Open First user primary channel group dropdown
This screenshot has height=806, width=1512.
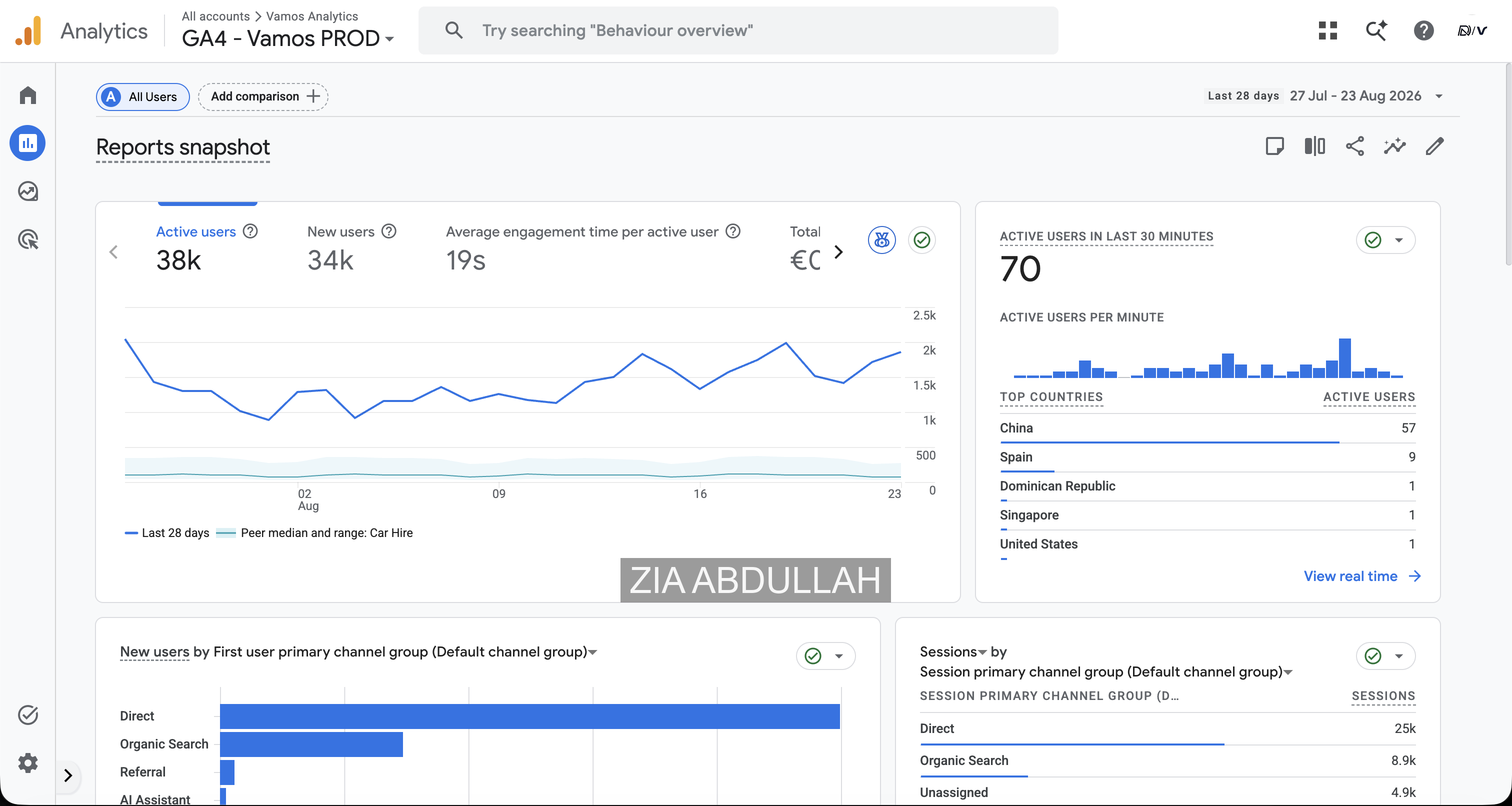(x=405, y=651)
